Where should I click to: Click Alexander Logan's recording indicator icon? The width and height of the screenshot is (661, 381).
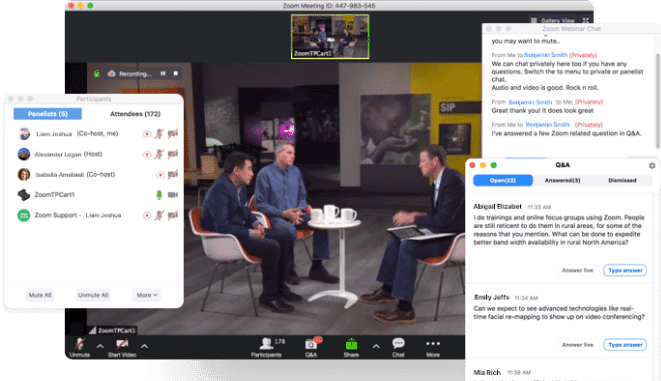tap(147, 154)
